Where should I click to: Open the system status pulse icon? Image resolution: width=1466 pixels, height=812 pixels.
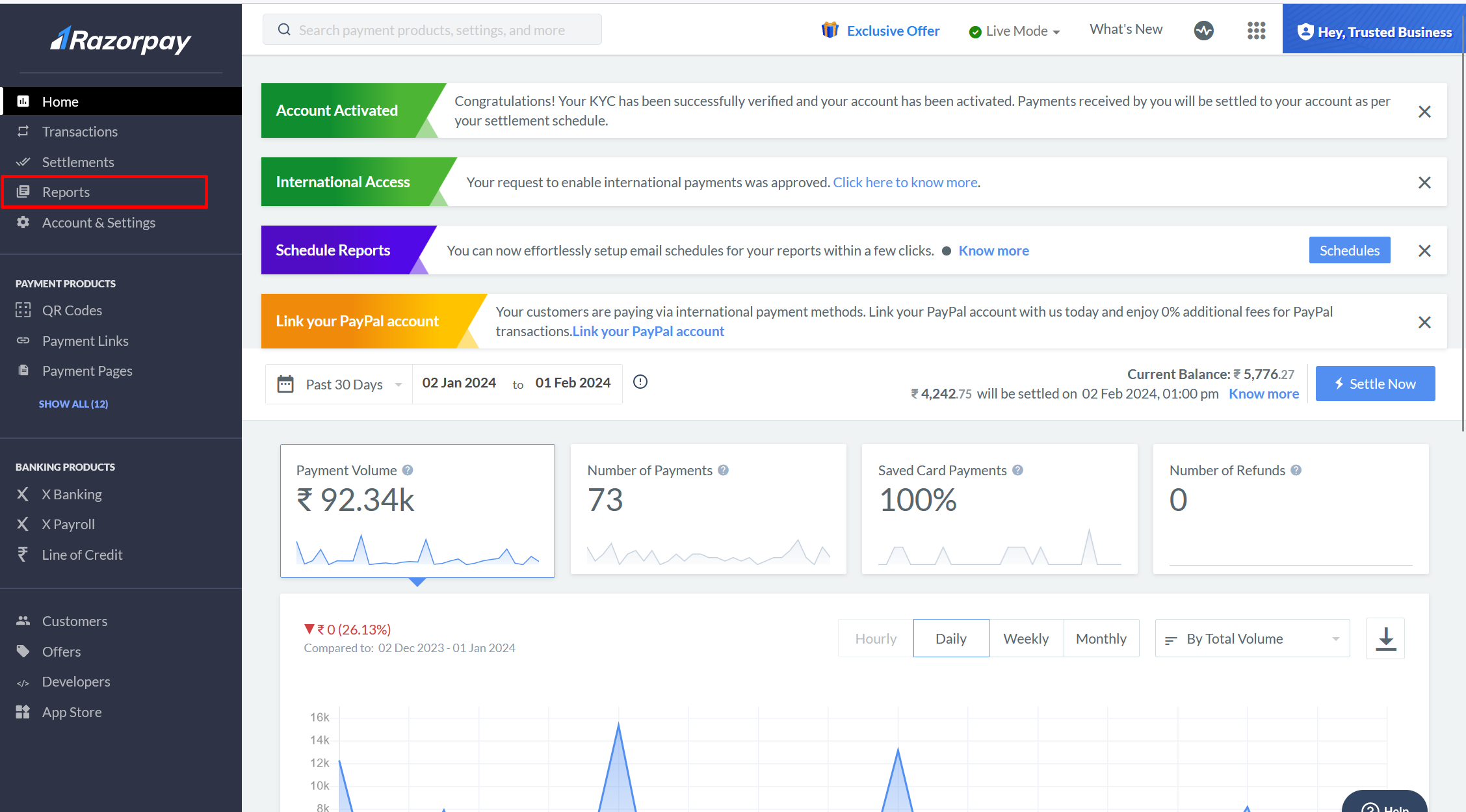(x=1203, y=31)
